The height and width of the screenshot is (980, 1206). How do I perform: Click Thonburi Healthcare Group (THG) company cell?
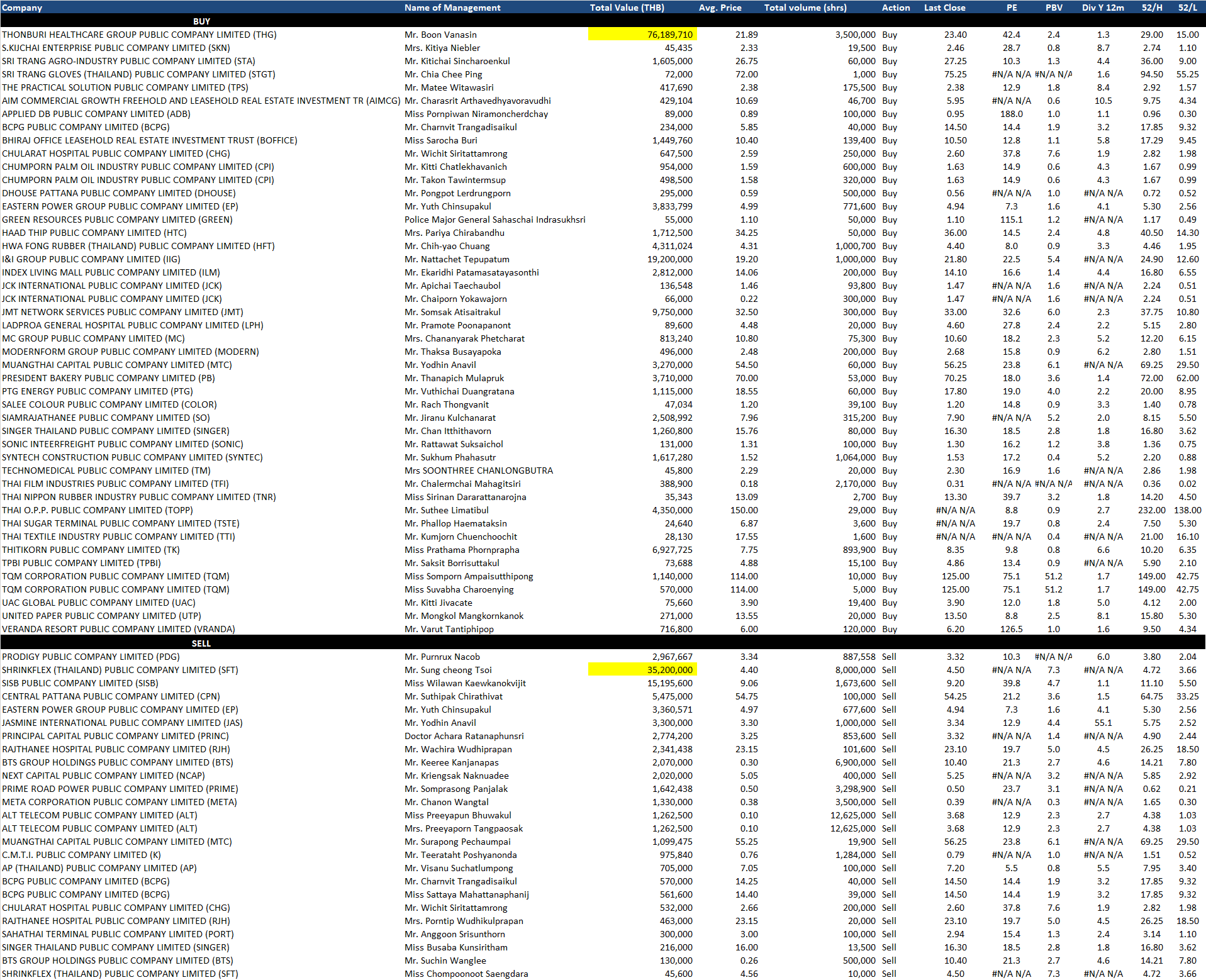coord(139,35)
